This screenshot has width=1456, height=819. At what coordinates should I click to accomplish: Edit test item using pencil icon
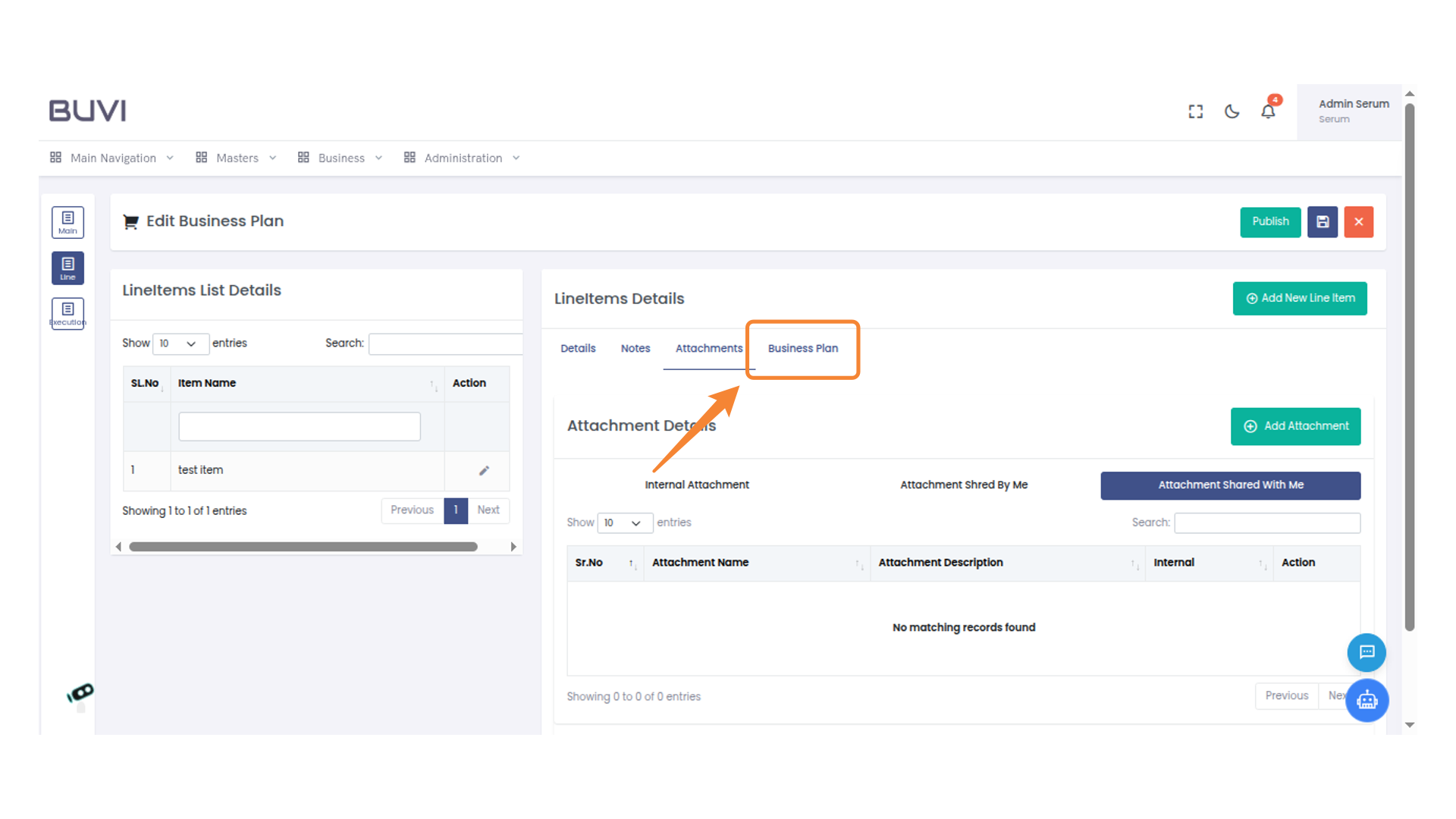tap(484, 470)
